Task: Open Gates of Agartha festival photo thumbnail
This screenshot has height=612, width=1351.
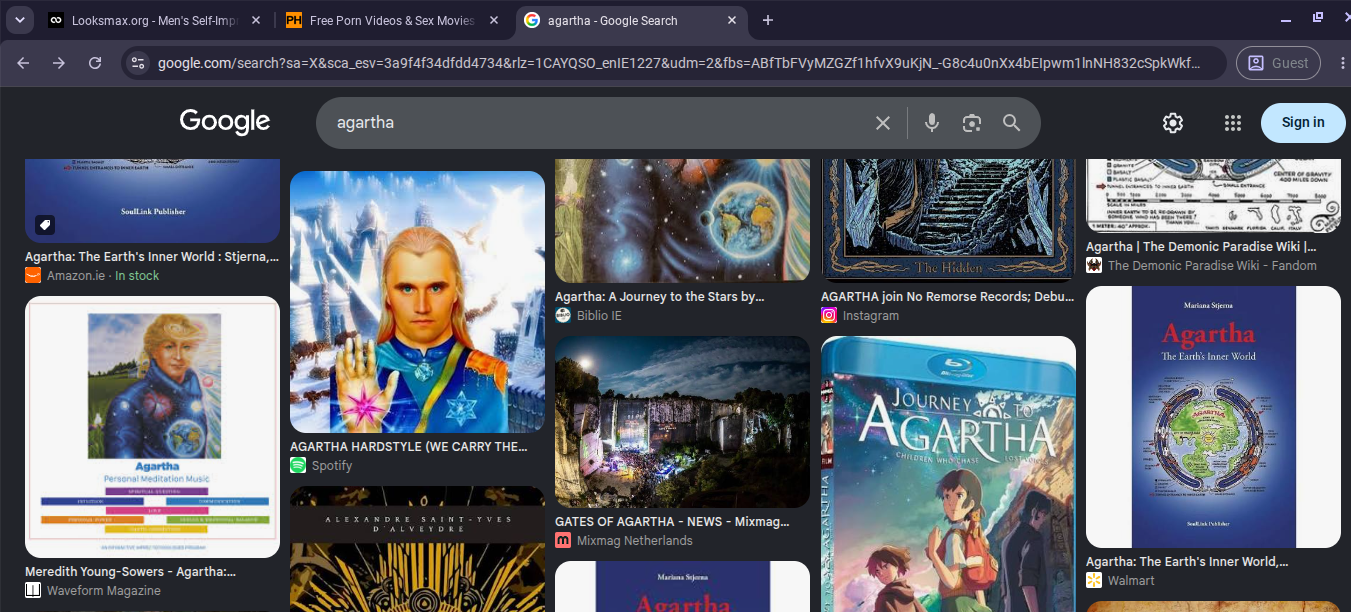Action: (x=682, y=422)
